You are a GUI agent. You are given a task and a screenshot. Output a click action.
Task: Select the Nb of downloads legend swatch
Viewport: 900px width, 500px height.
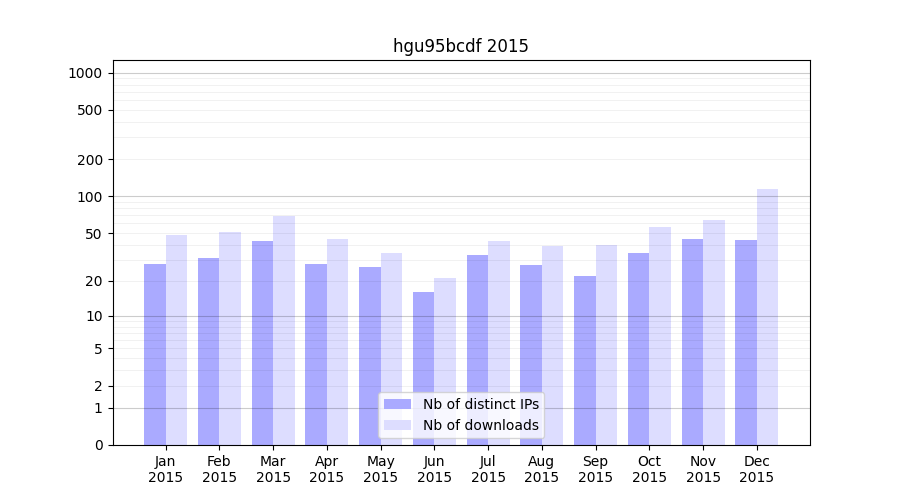point(397,425)
